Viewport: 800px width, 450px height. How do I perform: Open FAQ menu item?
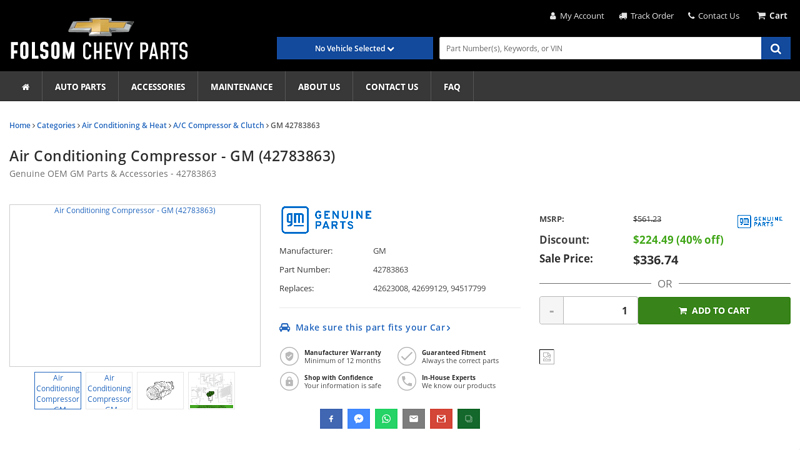pos(452,87)
